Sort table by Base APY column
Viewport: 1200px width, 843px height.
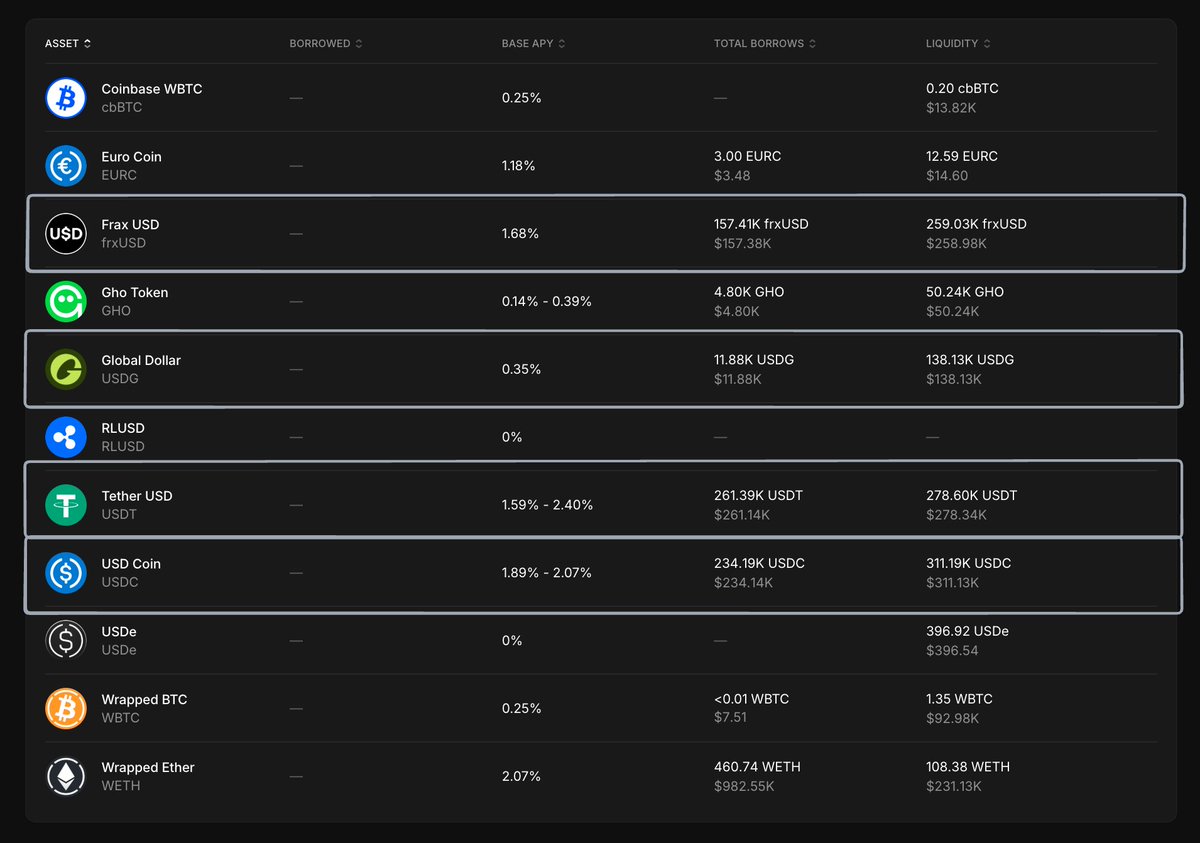pos(533,44)
